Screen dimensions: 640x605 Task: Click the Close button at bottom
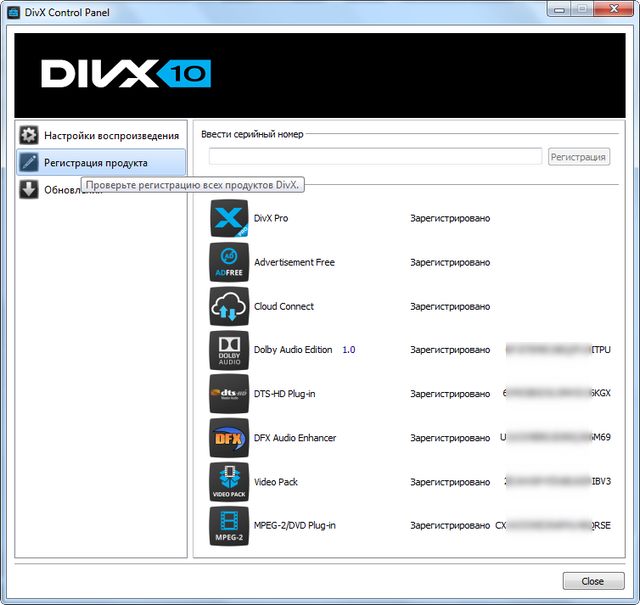[592, 581]
